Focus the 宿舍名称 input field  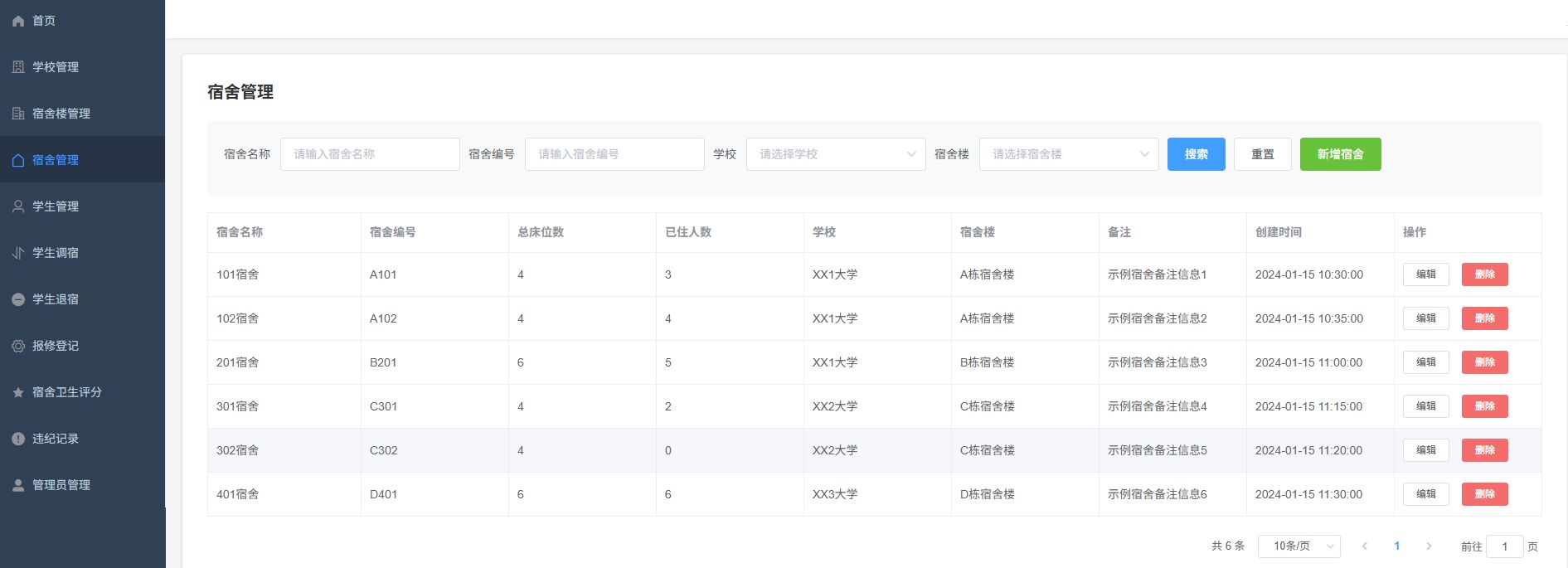pos(370,154)
